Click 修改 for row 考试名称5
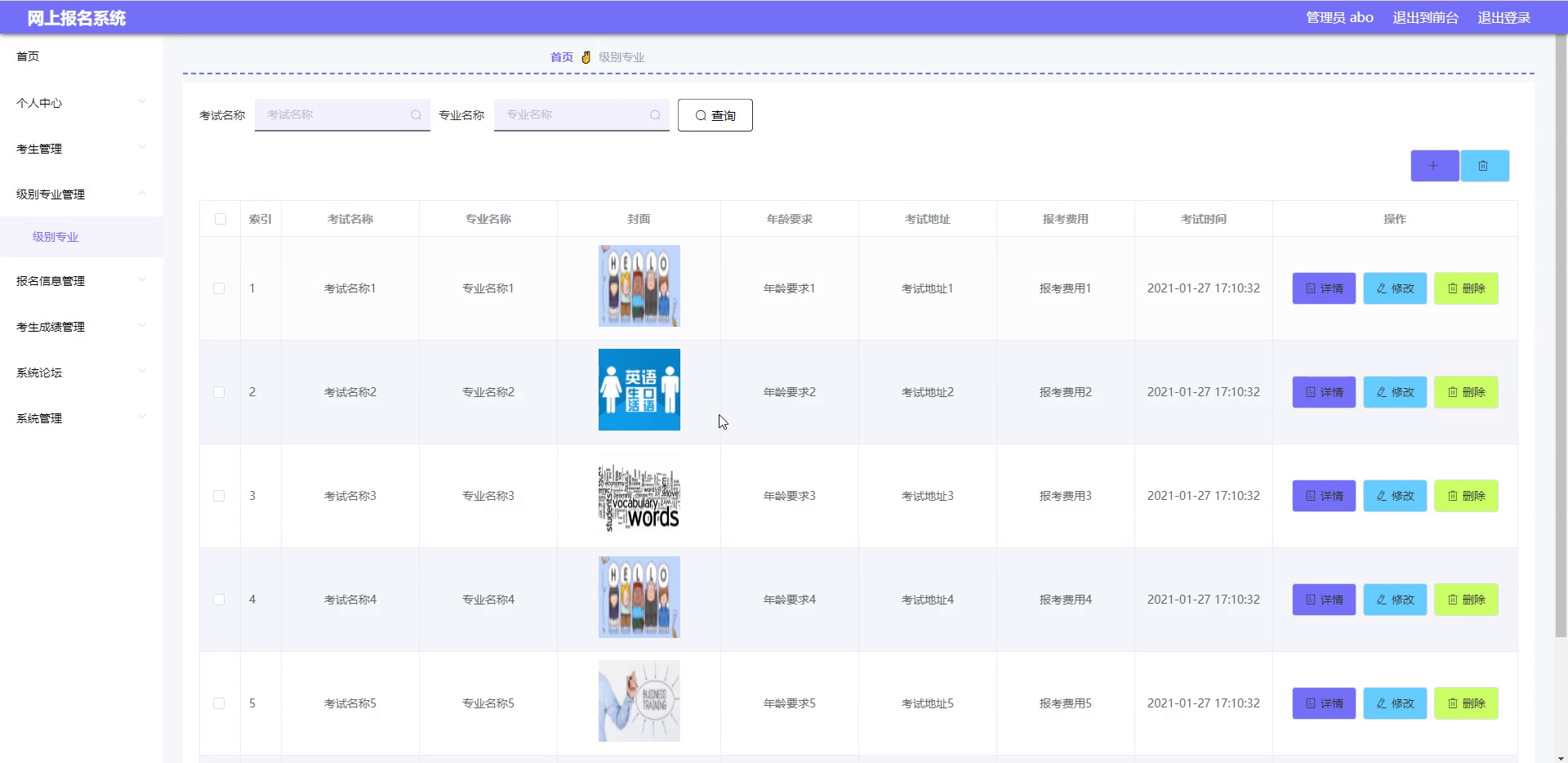 tap(1395, 703)
